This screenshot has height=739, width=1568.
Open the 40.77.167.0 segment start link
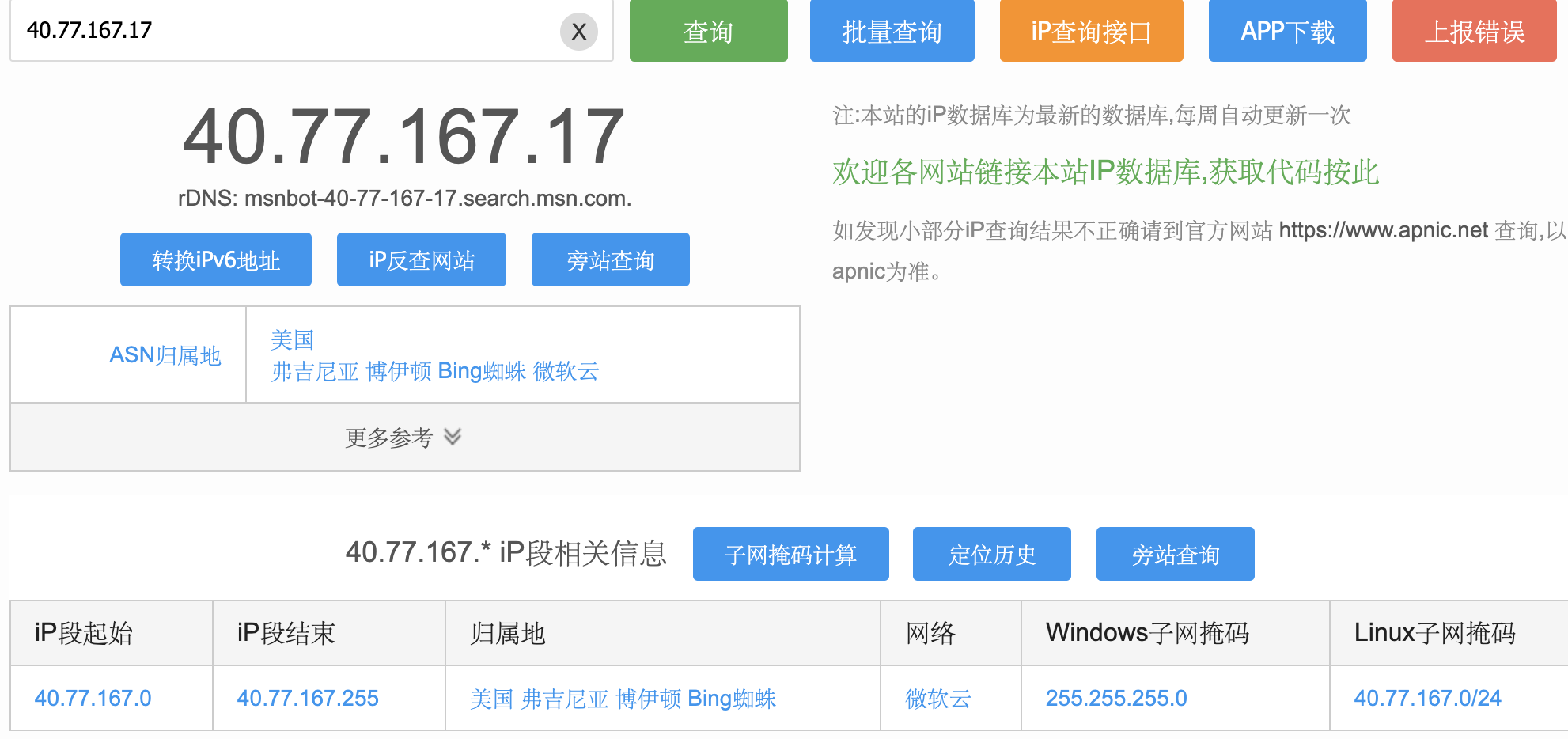click(x=93, y=698)
